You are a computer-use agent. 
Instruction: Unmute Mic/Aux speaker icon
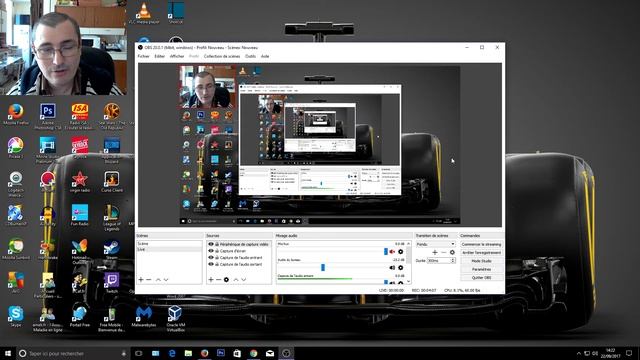pos(392,252)
